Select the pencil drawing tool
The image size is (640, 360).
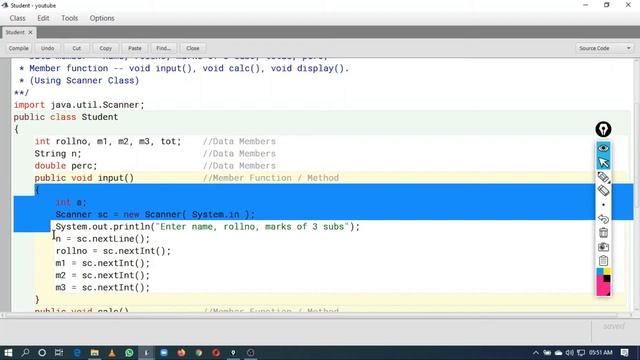pyautogui.click(x=603, y=177)
